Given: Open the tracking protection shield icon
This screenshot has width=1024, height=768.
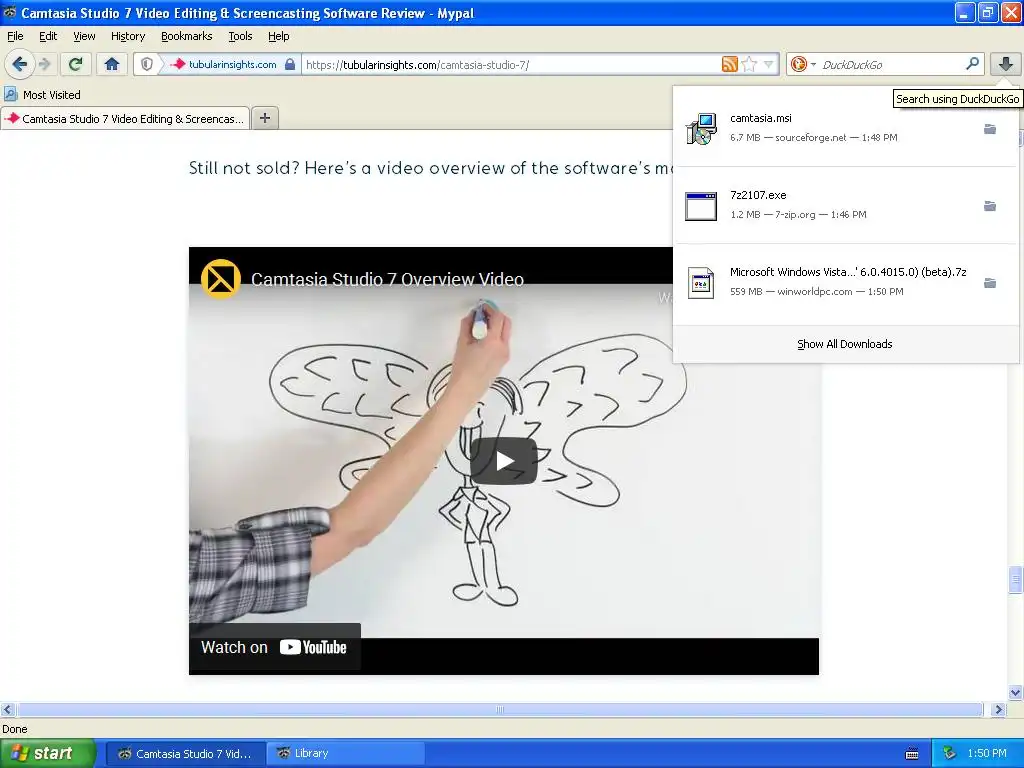Looking at the screenshot, I should click(147, 64).
